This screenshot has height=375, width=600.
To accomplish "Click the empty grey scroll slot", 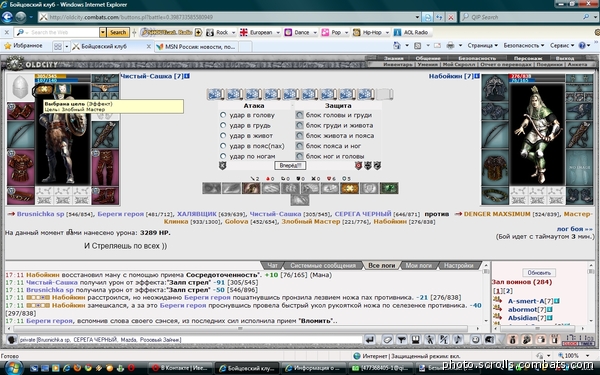I will point(385,94).
